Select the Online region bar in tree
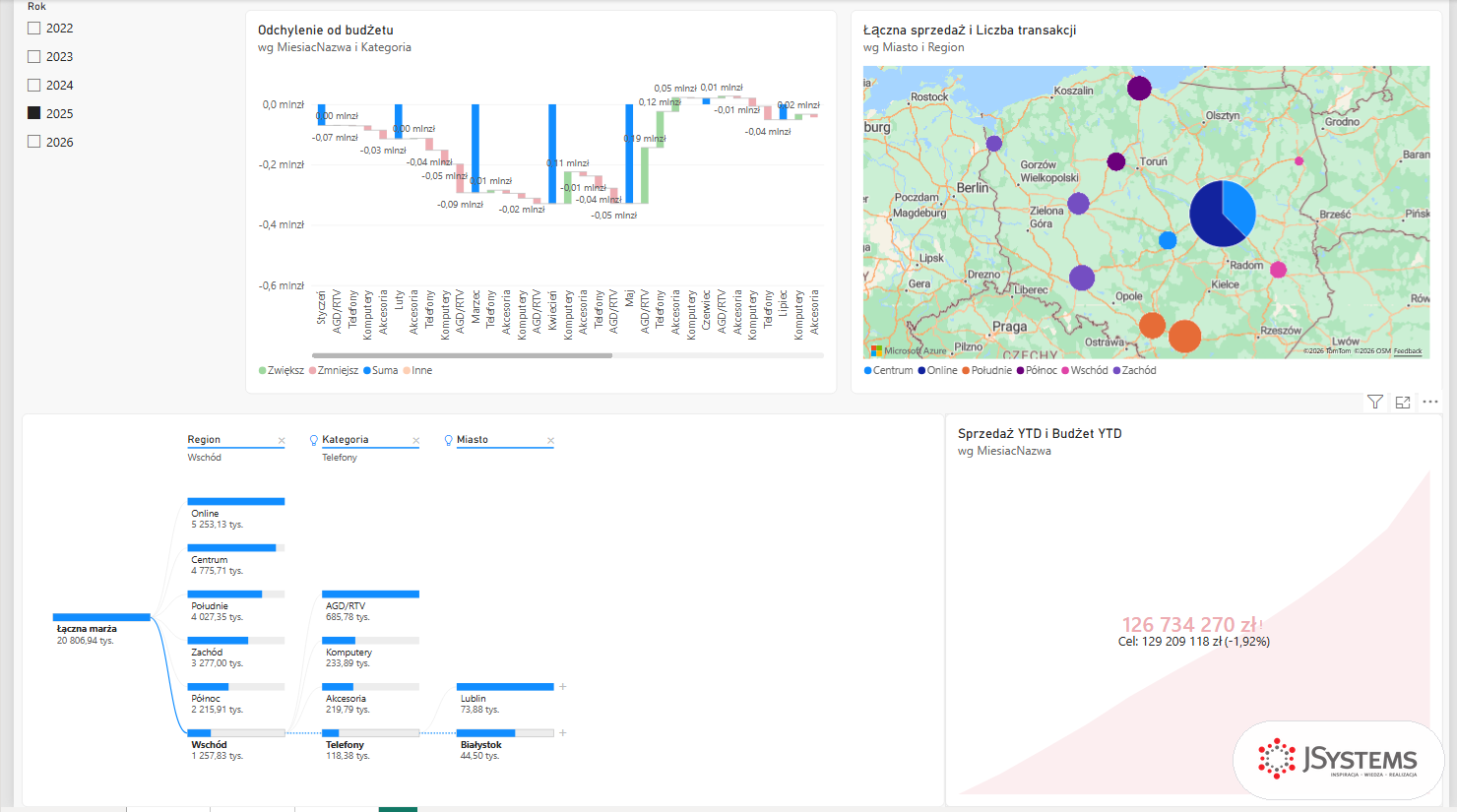 pos(236,502)
